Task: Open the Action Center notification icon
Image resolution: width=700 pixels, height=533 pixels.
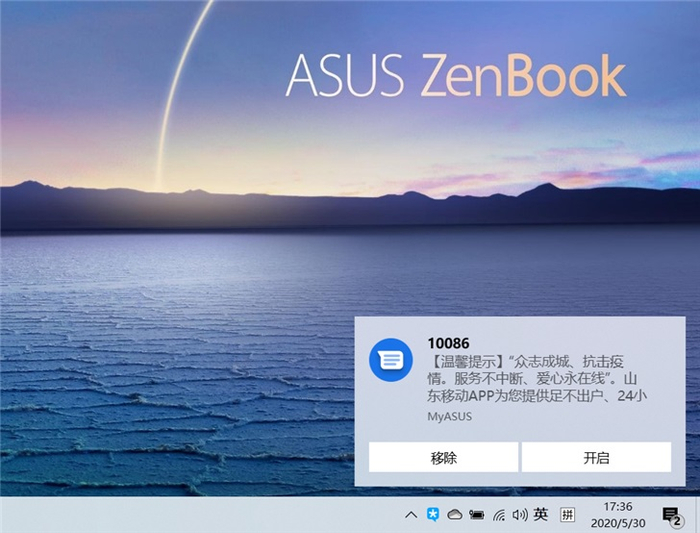Action: pos(671,516)
